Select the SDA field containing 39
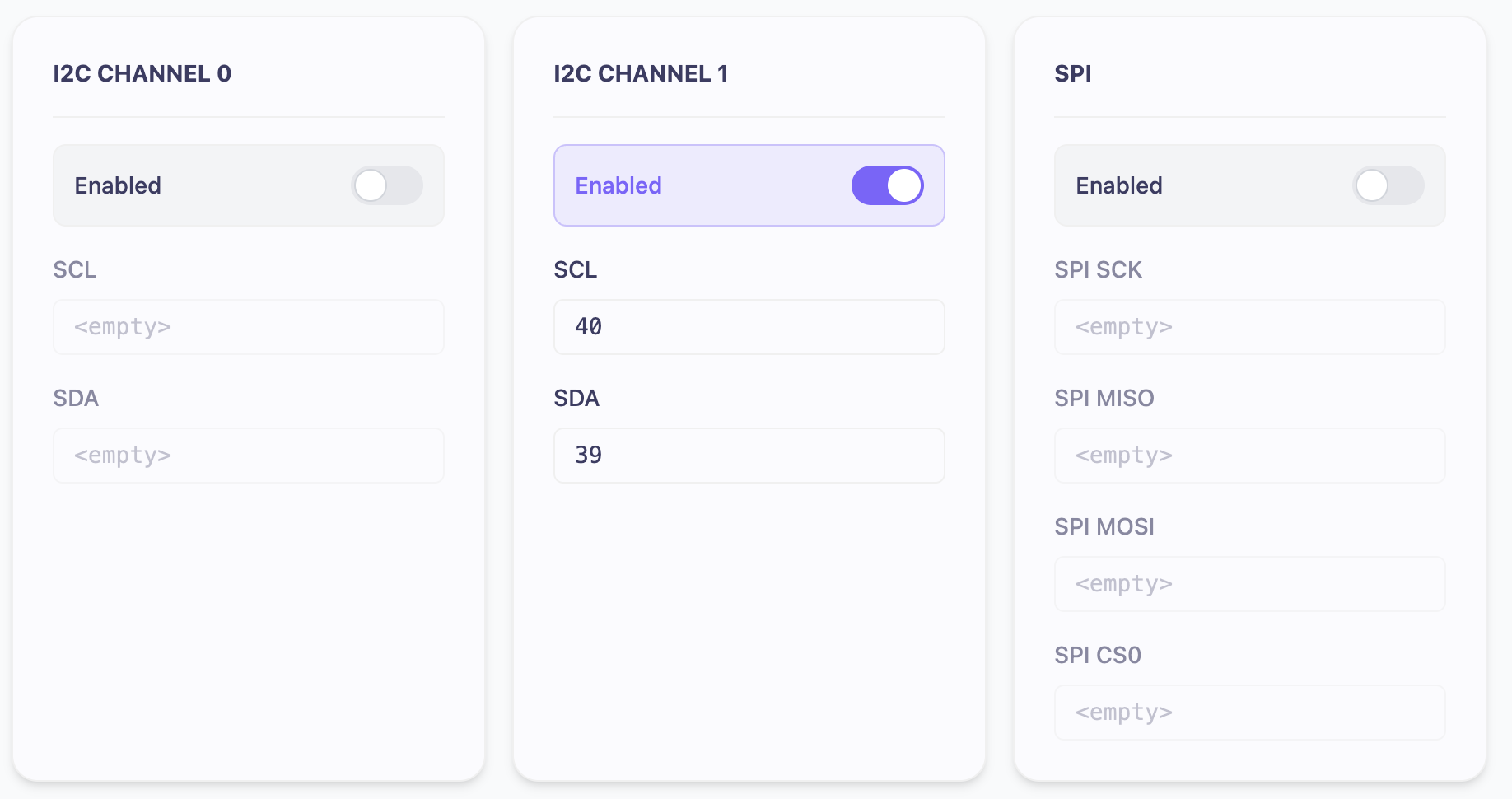The width and height of the screenshot is (1512, 799). point(749,456)
